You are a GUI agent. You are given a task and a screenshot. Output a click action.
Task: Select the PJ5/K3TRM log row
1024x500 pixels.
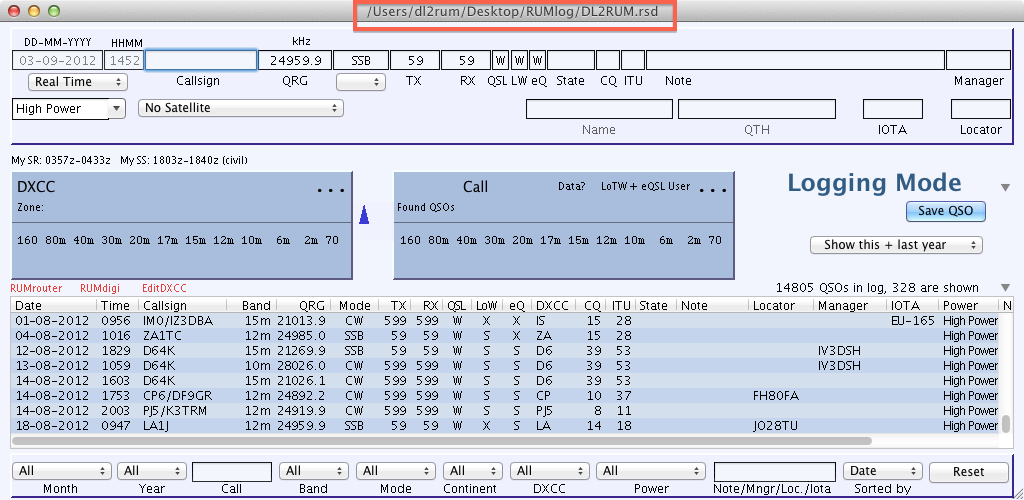[x=505, y=411]
